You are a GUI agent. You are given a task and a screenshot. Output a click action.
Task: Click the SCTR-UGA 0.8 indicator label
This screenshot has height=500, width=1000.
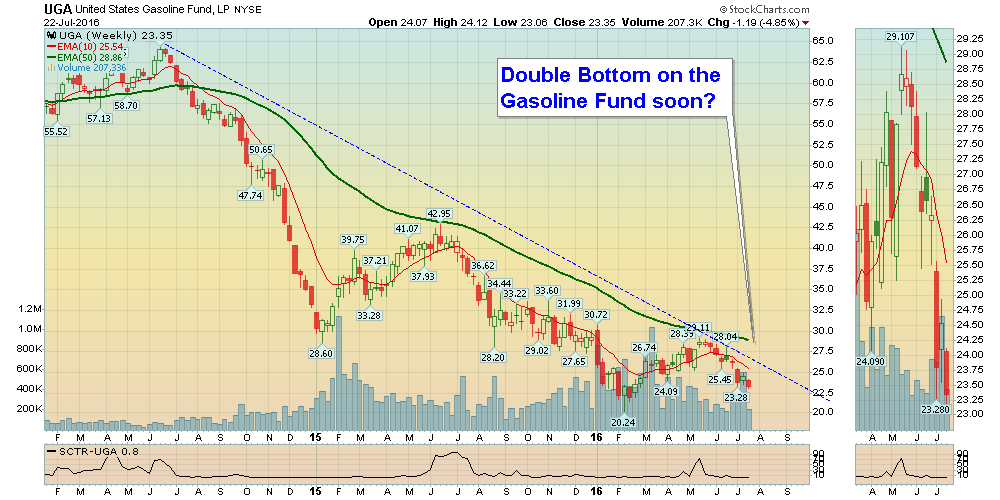[94, 452]
